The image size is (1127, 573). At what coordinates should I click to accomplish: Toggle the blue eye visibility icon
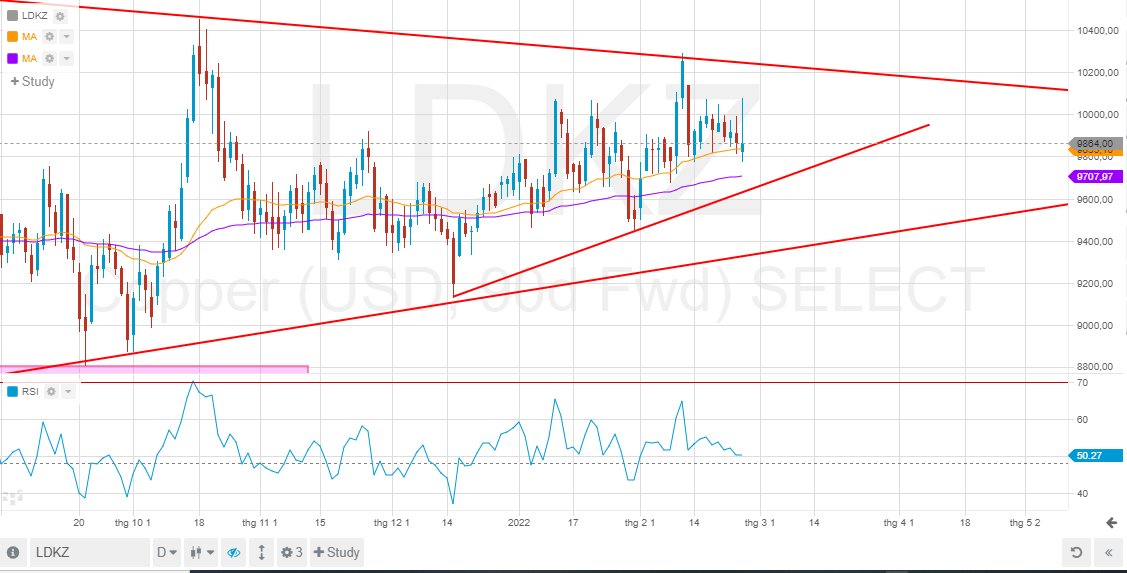(233, 553)
